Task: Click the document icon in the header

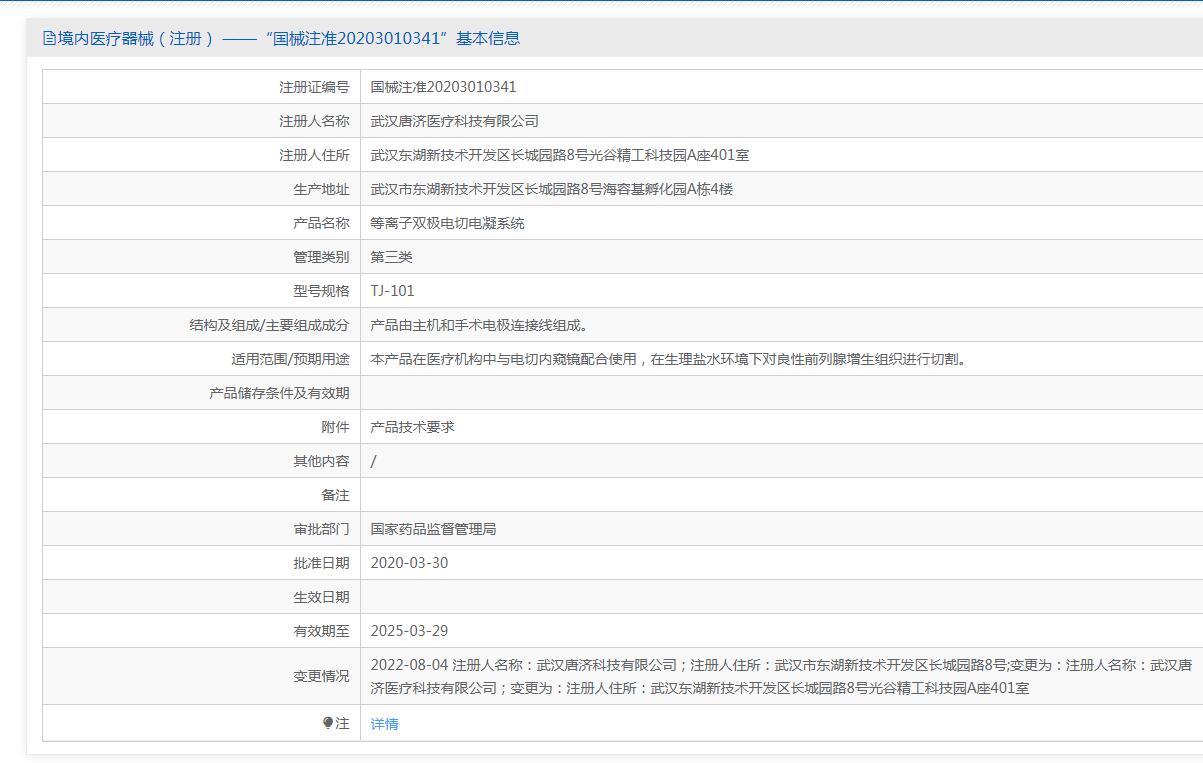Action: pyautogui.click(x=50, y=39)
